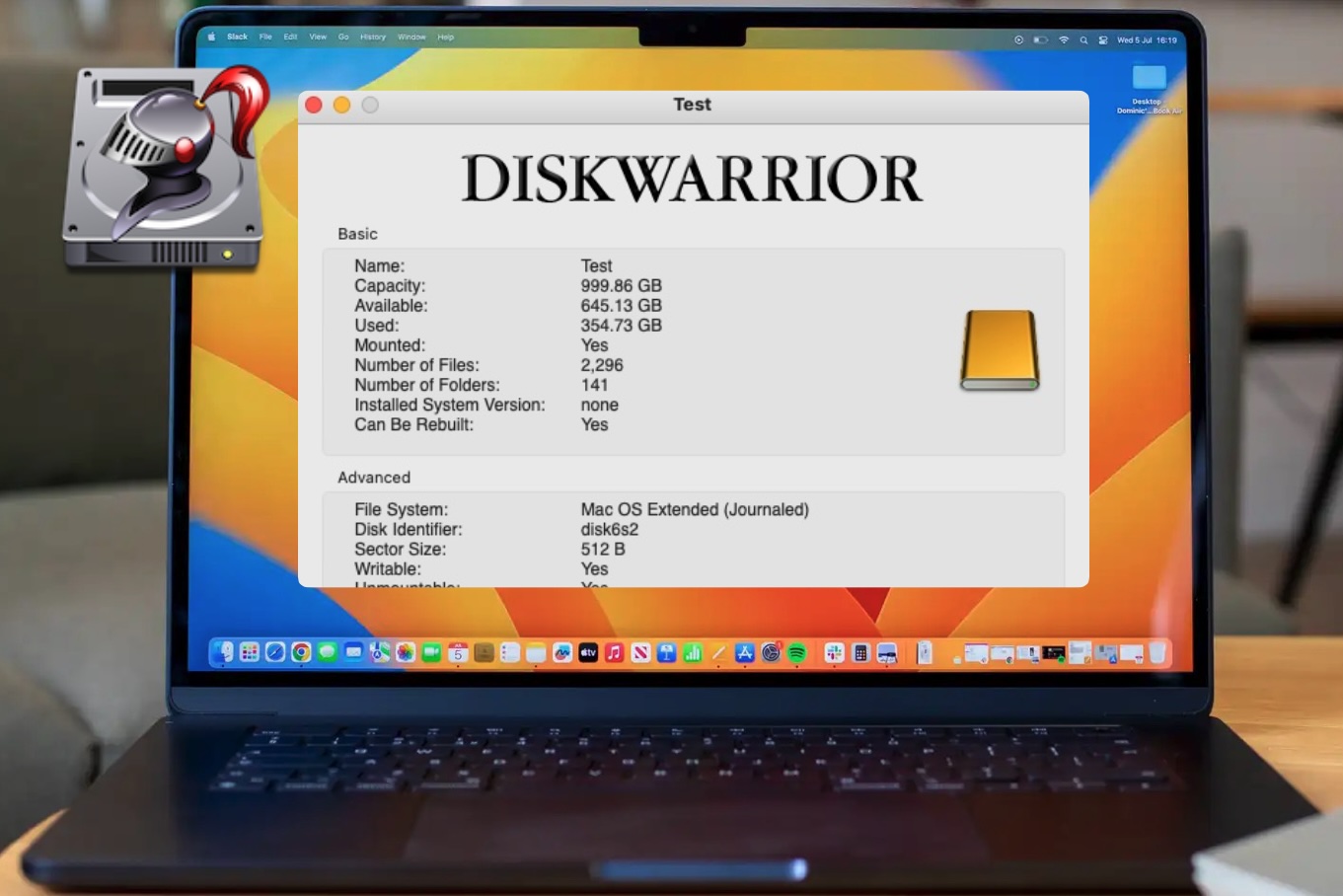Viewport: 1343px width, 896px height.
Task: Click the battery status icon
Action: (x=1040, y=40)
